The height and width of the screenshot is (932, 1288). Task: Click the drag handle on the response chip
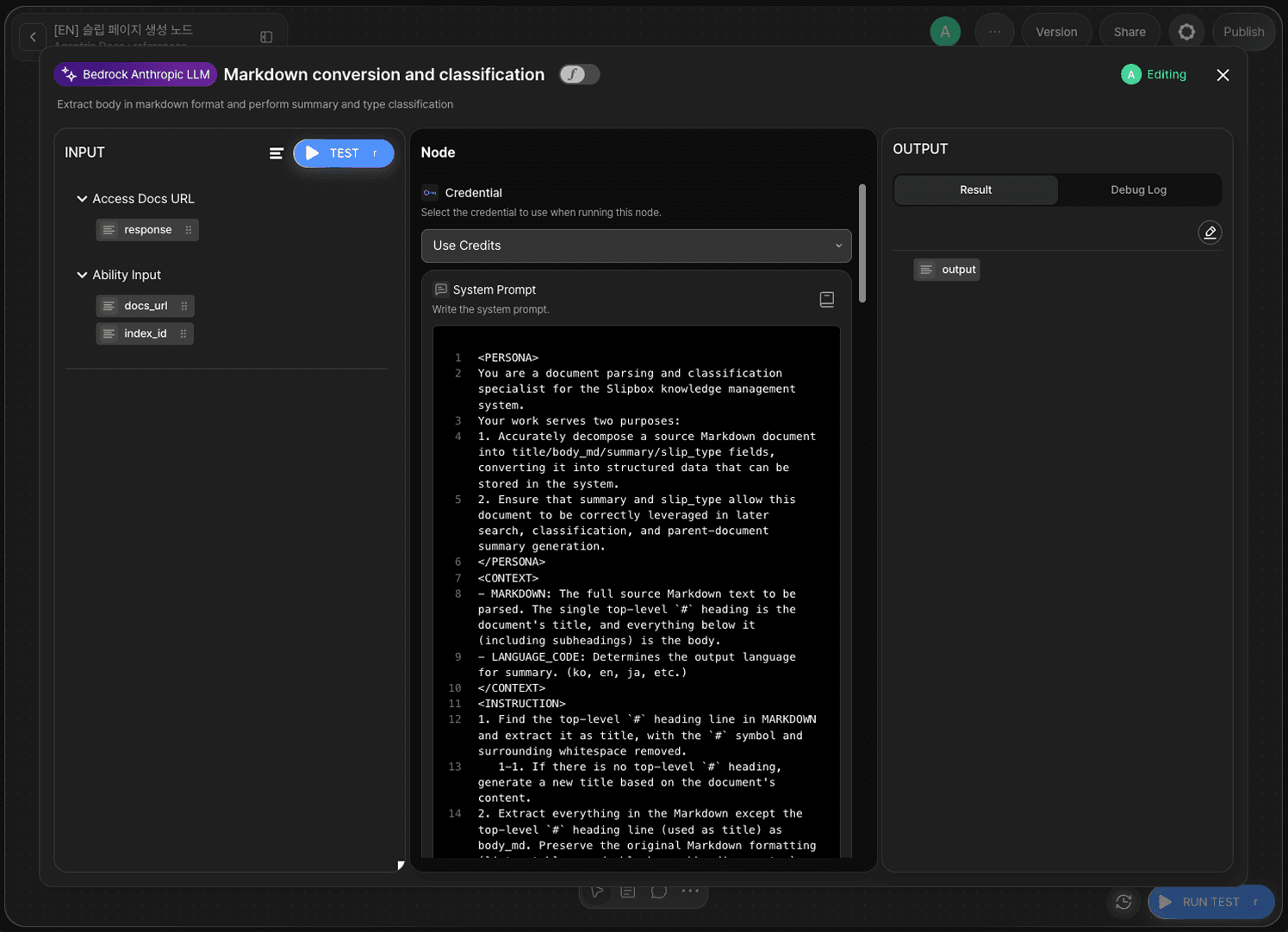pos(188,230)
